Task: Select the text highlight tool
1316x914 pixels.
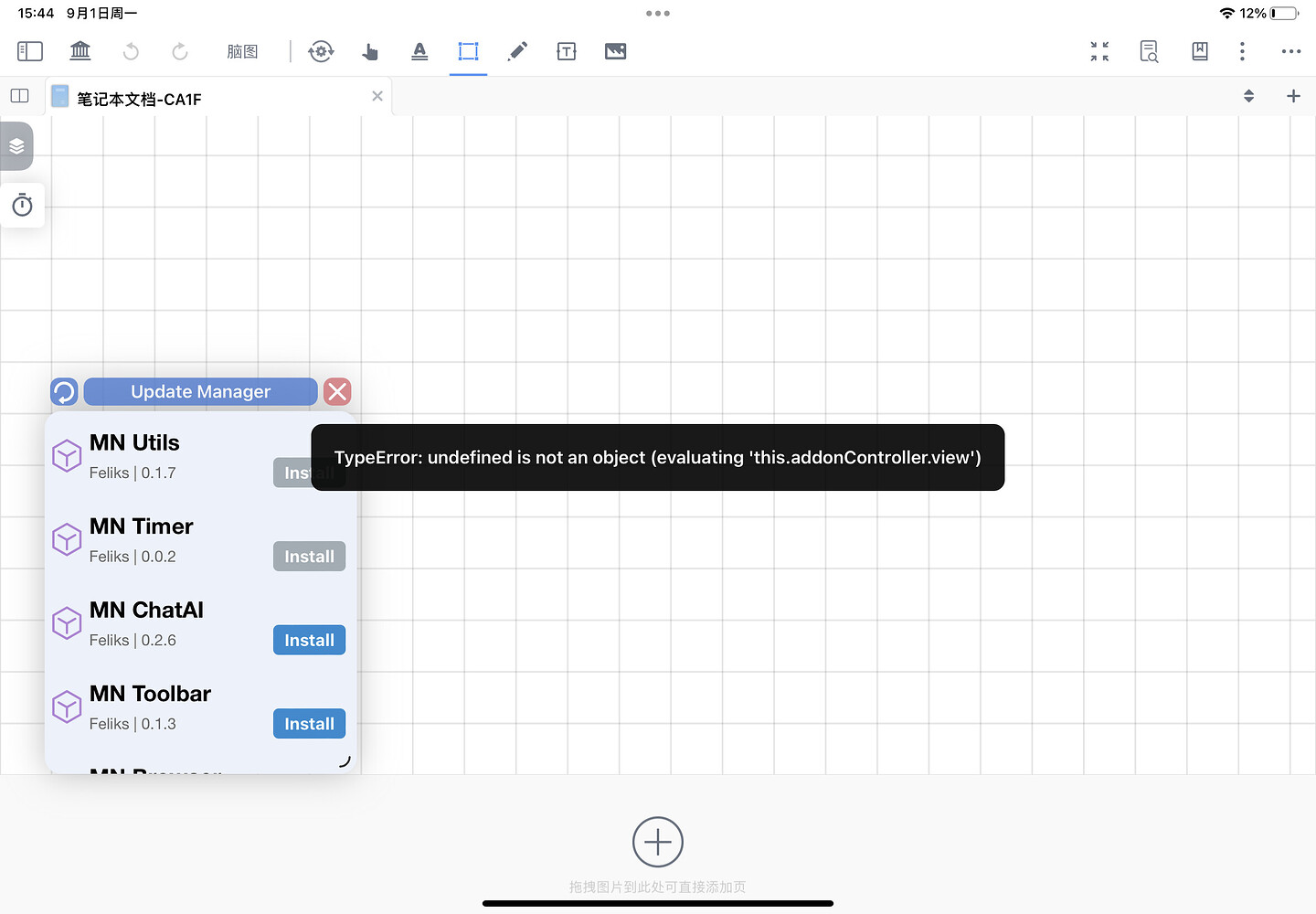Action: [x=419, y=51]
